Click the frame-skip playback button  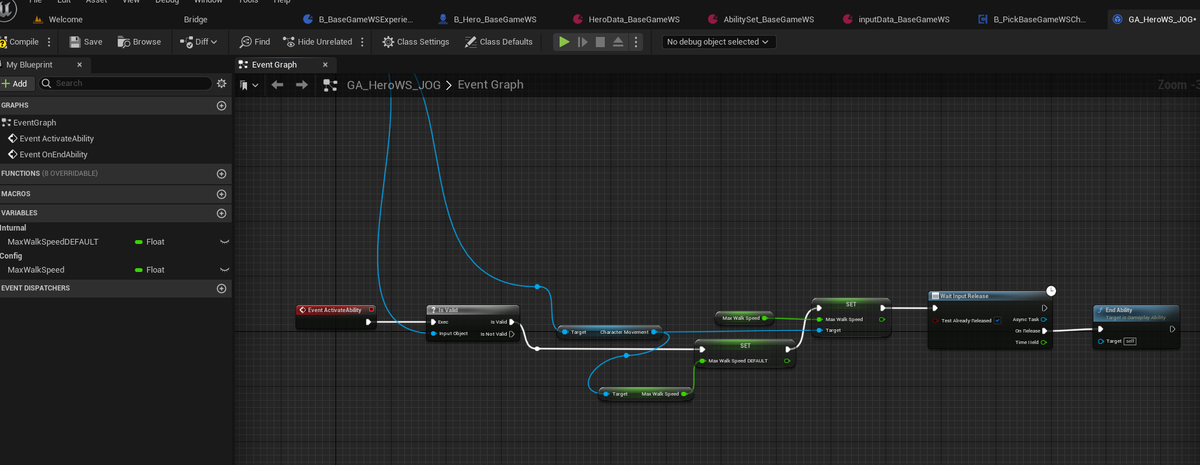coord(583,42)
